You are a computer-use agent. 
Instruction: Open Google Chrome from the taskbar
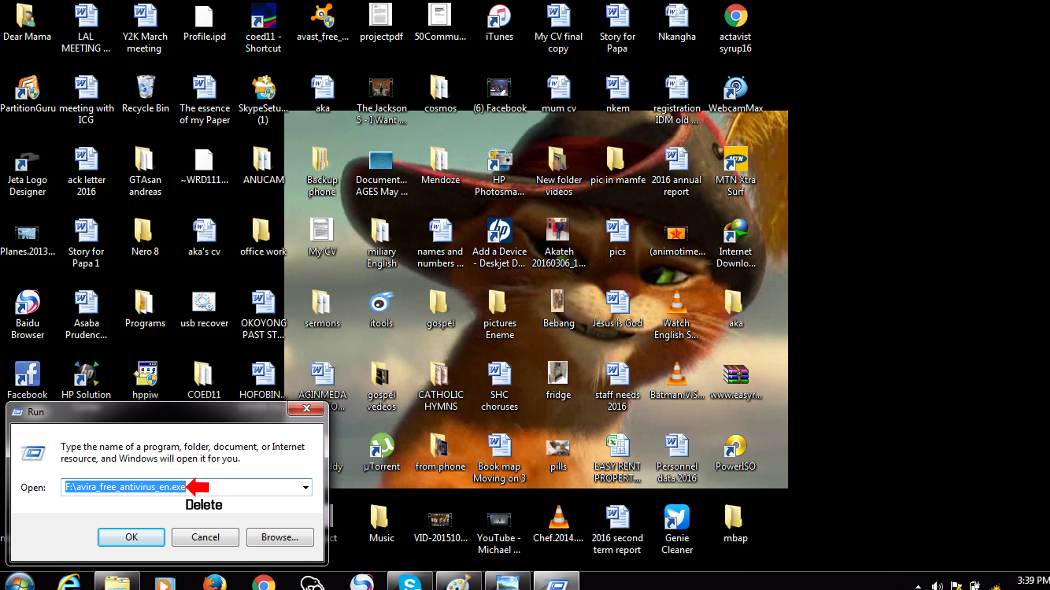point(263,582)
